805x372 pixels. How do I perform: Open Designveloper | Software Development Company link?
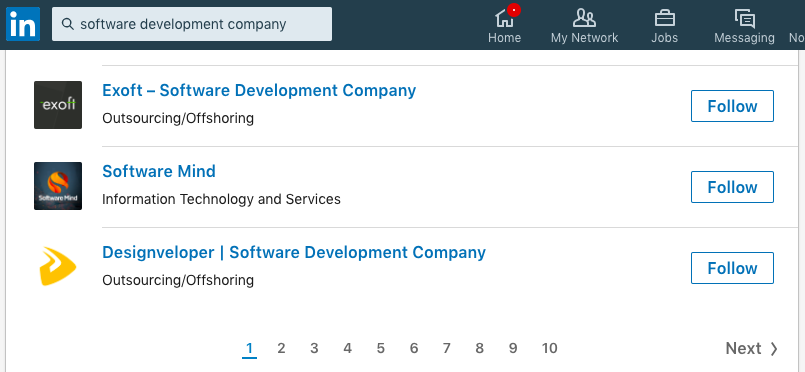(294, 252)
